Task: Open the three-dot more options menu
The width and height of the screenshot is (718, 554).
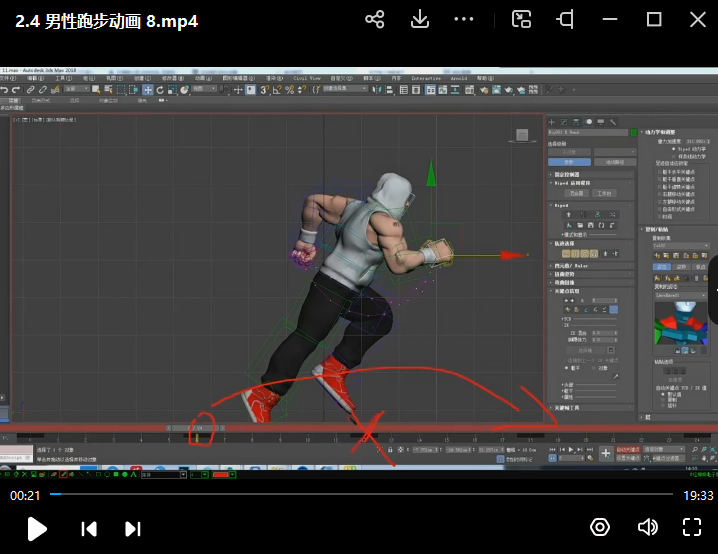Action: point(464,19)
